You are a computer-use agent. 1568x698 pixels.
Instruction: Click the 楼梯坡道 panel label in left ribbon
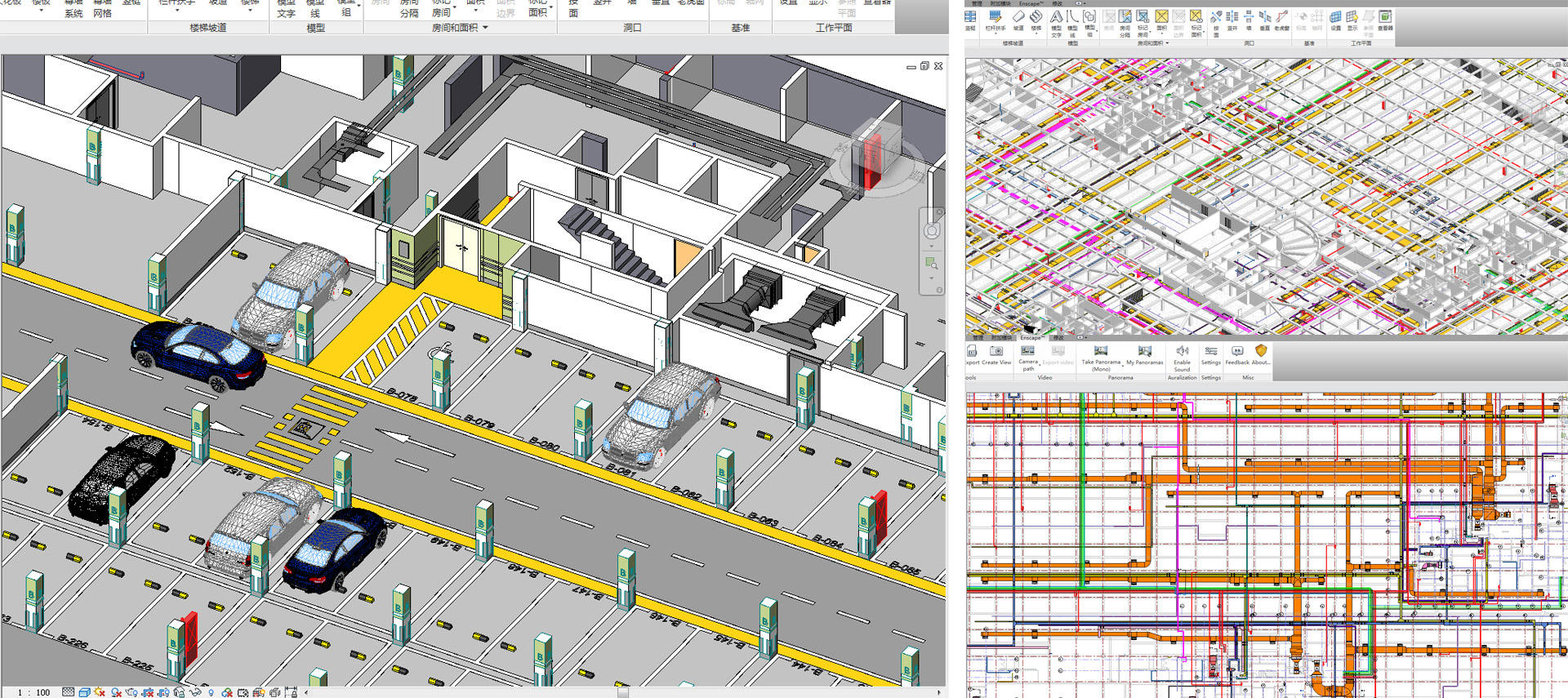tap(208, 28)
